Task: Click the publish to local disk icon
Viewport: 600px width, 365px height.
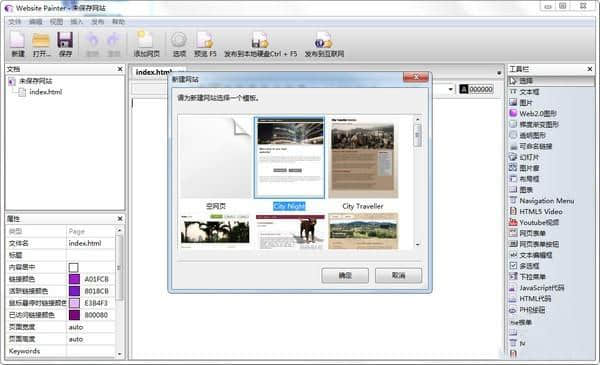Action: [x=260, y=40]
